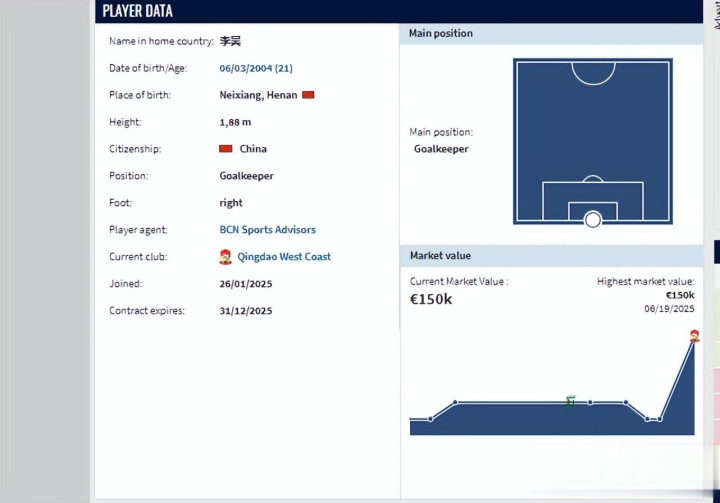Click the China flag beside Neixiang, Henan
The image size is (720, 503).
click(x=308, y=95)
